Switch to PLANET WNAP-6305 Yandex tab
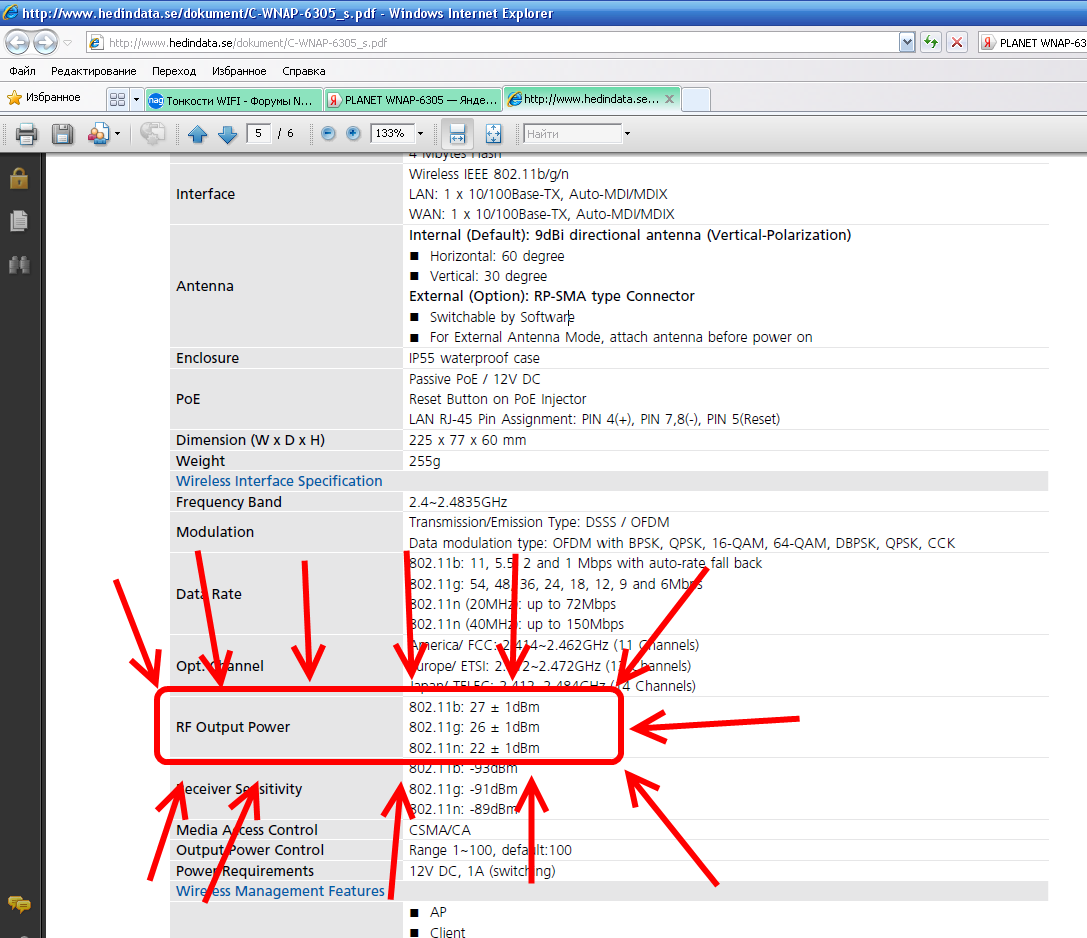 point(413,100)
